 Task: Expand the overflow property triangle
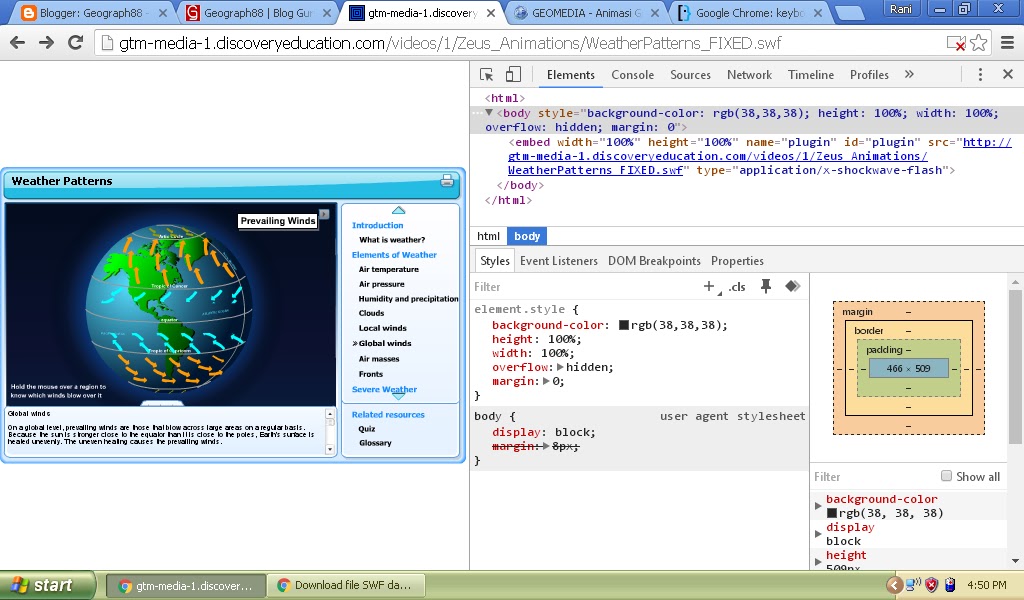(x=560, y=367)
